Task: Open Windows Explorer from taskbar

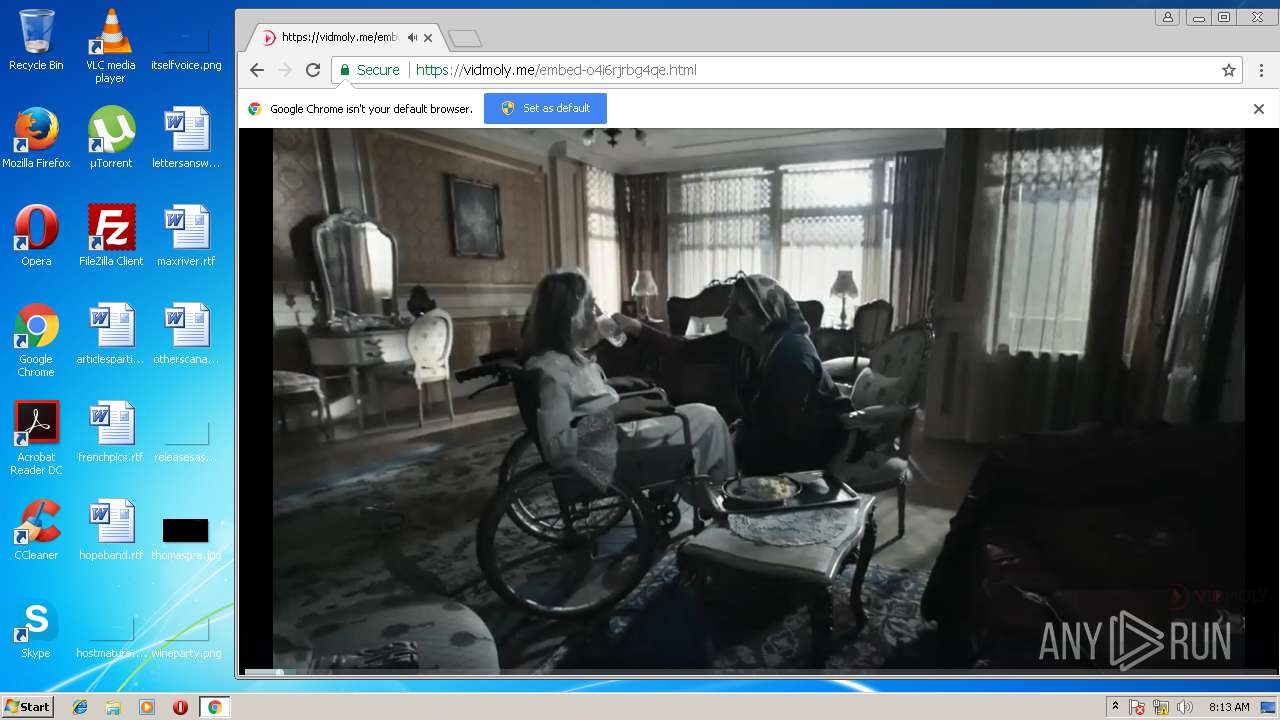Action: [x=113, y=707]
